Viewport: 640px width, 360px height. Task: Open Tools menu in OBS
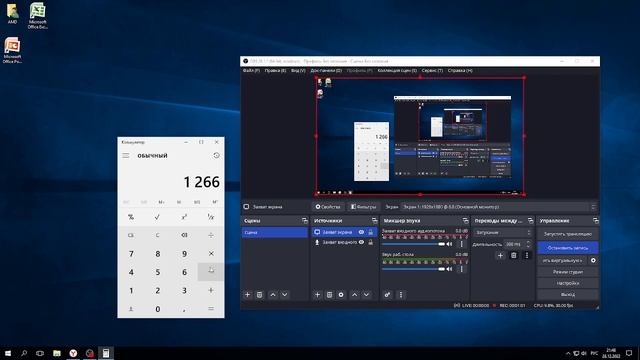pos(432,71)
